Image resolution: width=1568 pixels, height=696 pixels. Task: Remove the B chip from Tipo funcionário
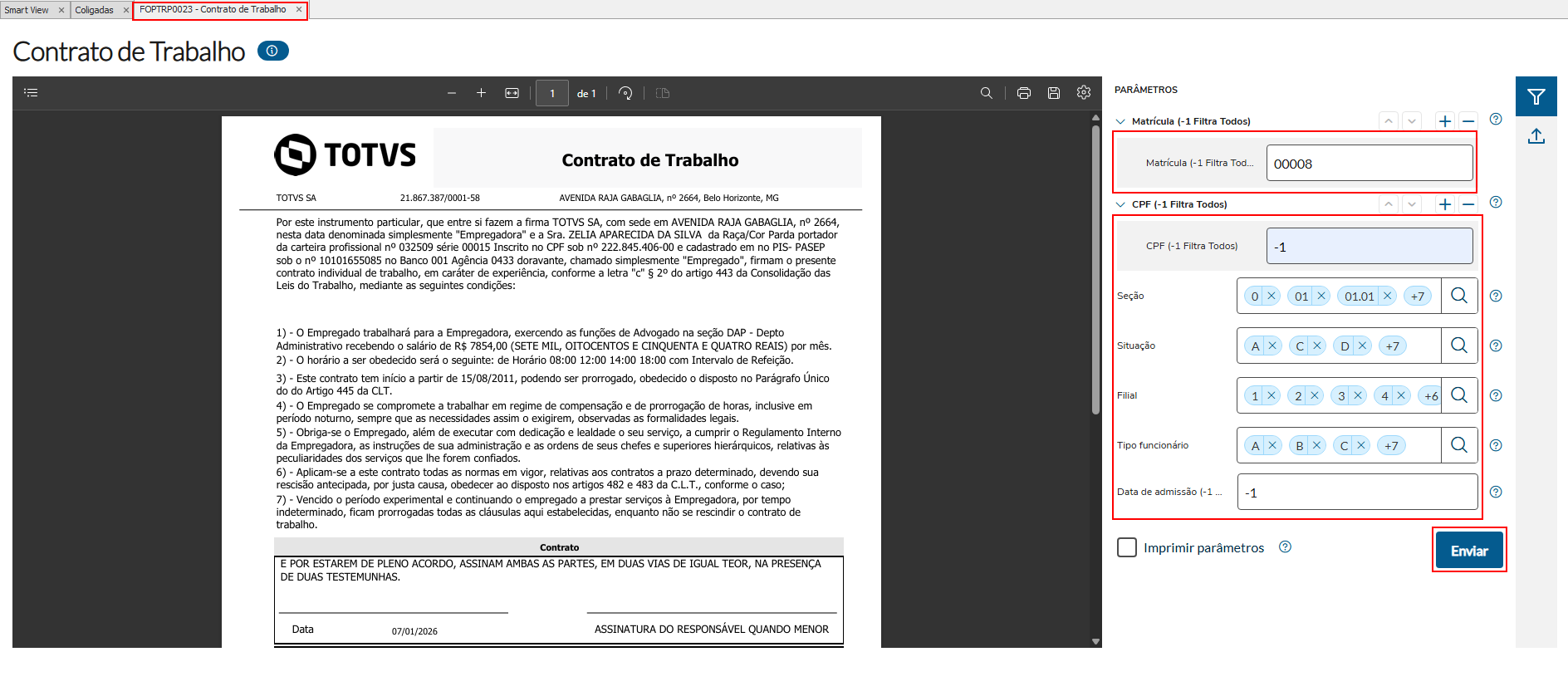click(1316, 445)
